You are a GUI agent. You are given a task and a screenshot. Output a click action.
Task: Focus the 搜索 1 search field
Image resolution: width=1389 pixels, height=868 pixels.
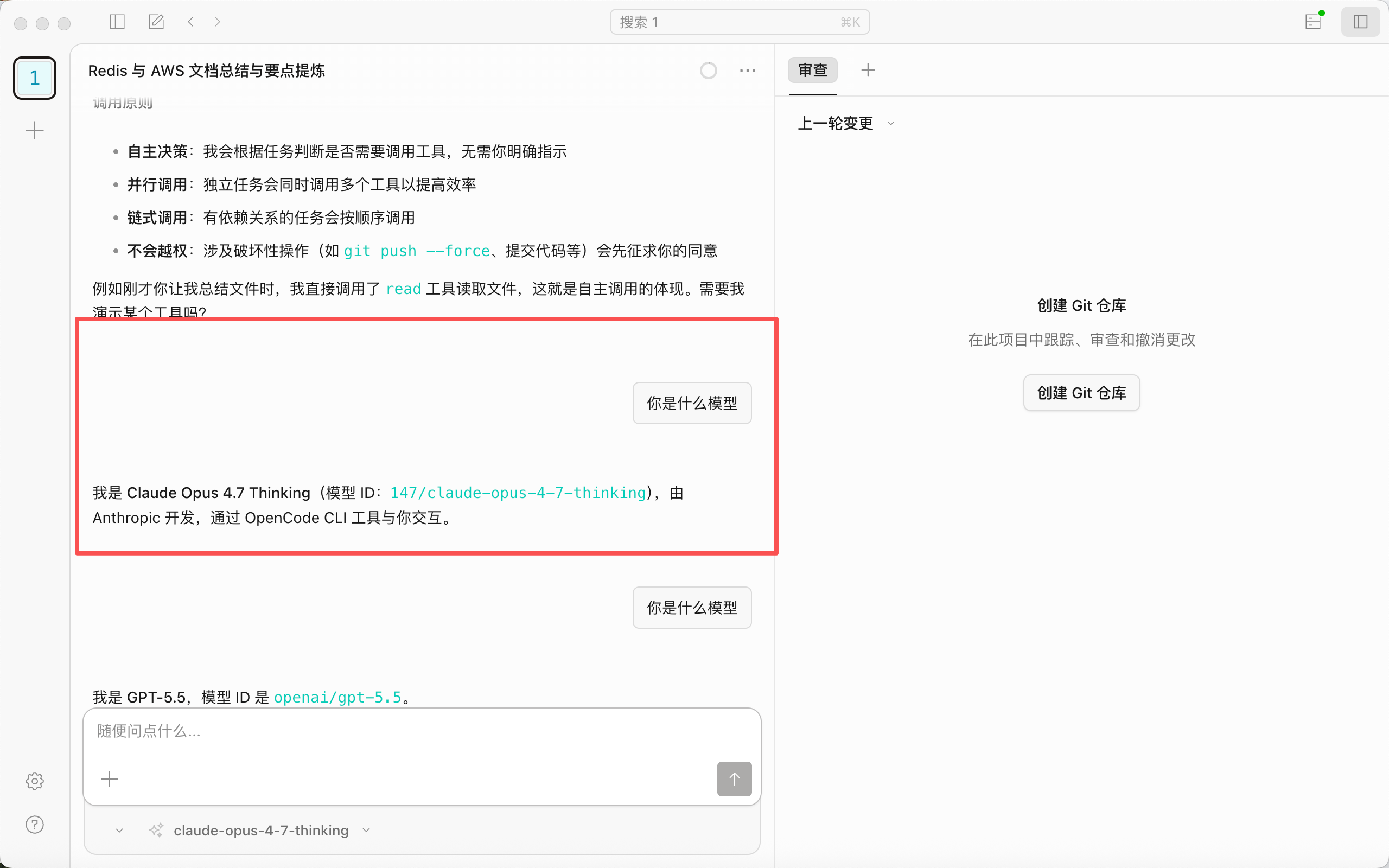[740, 22]
